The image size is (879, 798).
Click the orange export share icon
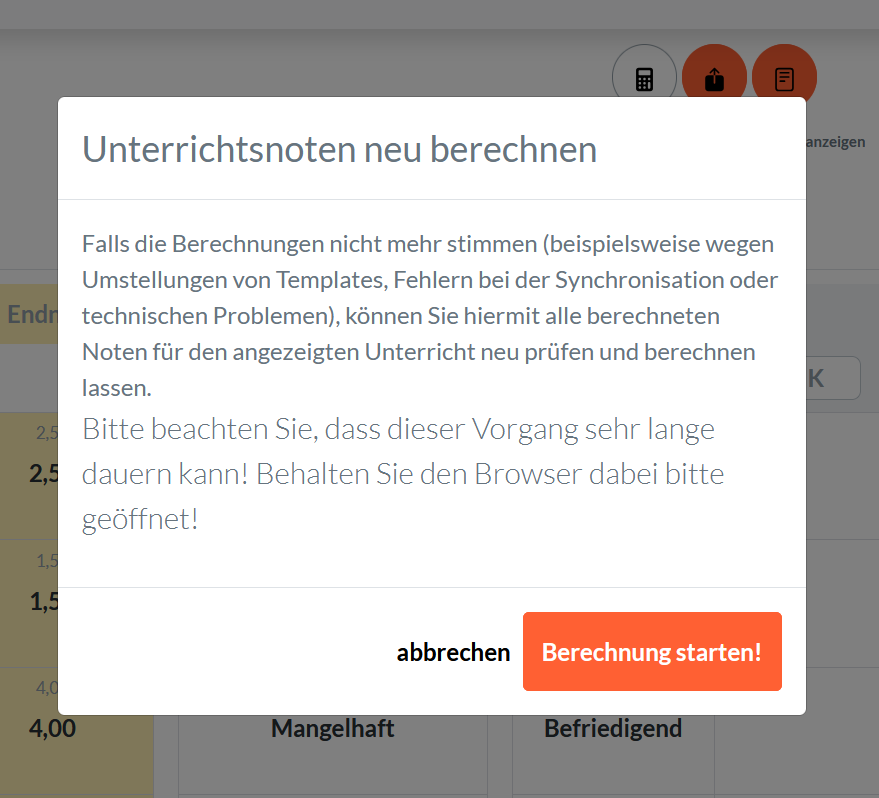click(x=714, y=78)
